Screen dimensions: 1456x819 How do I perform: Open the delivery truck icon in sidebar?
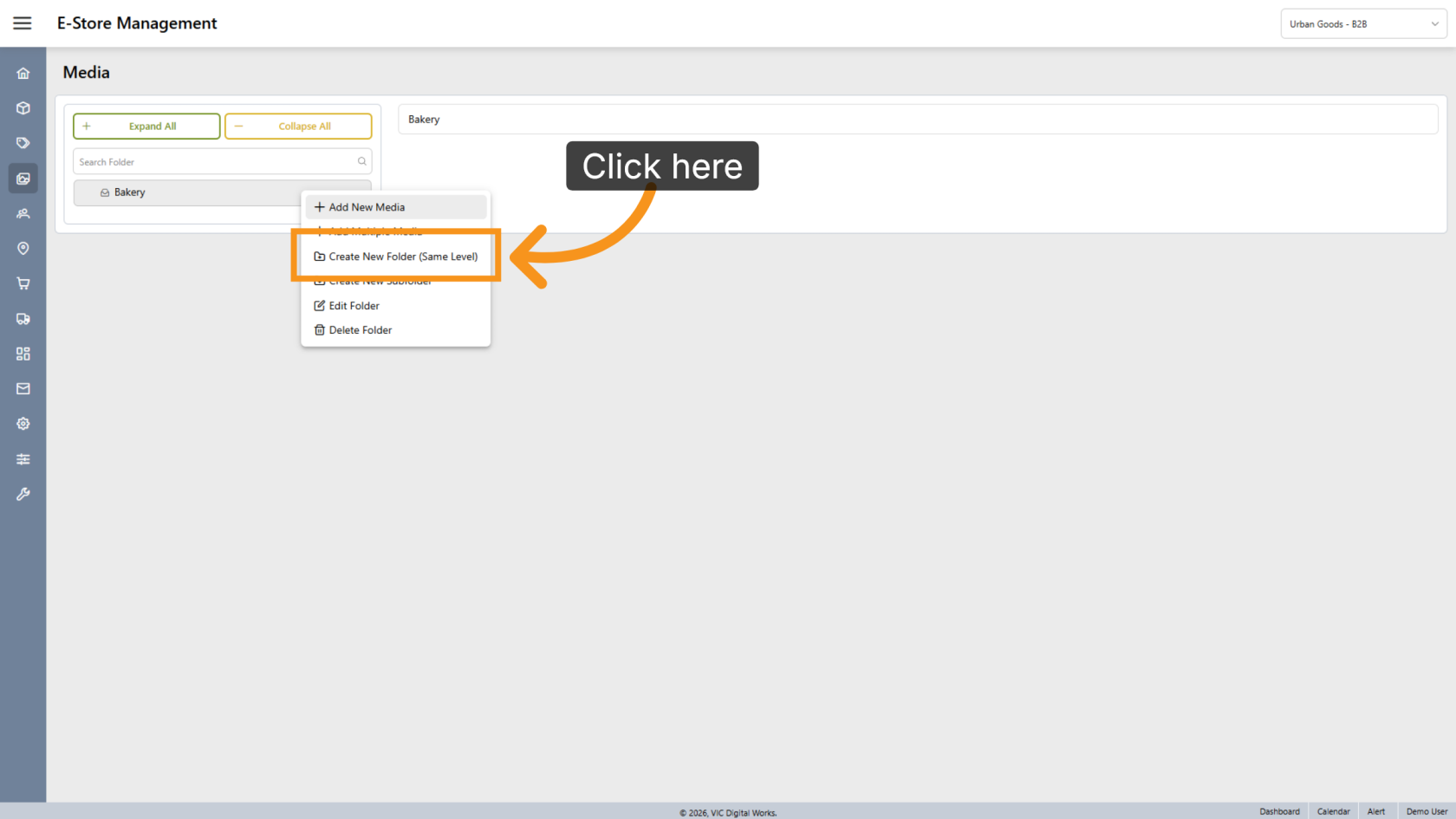click(23, 319)
